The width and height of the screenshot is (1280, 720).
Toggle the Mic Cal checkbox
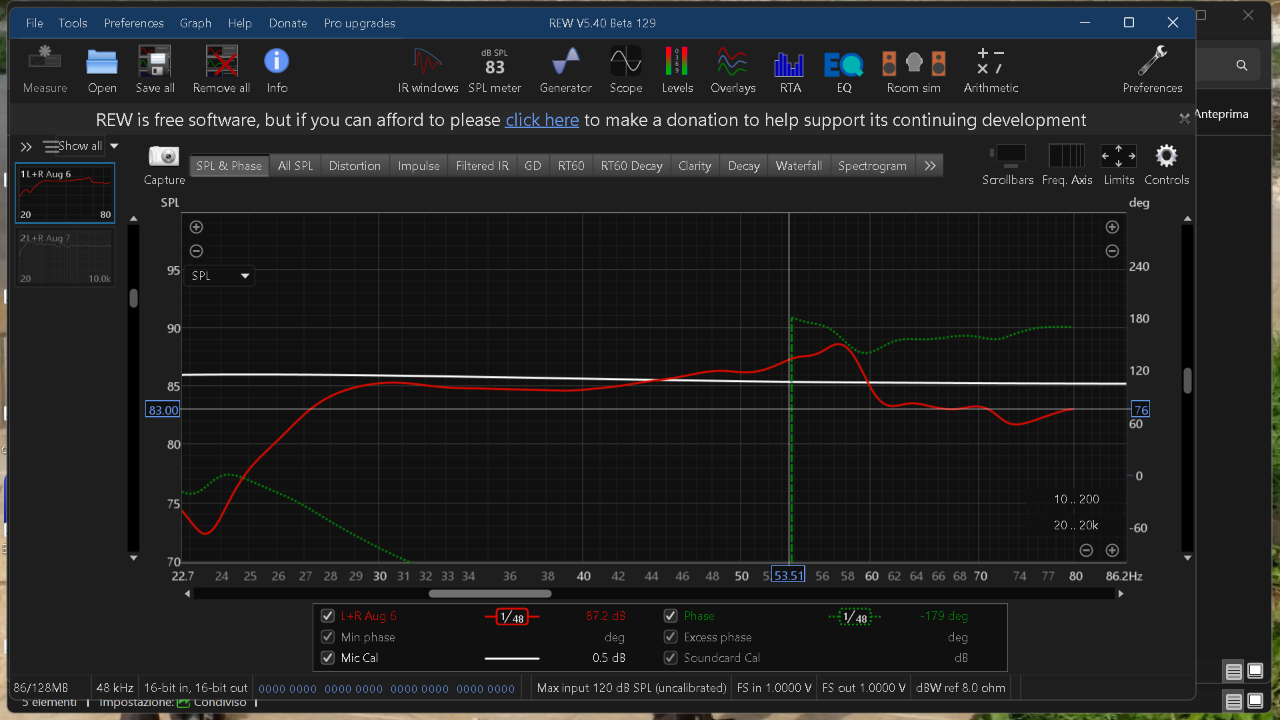click(x=327, y=658)
